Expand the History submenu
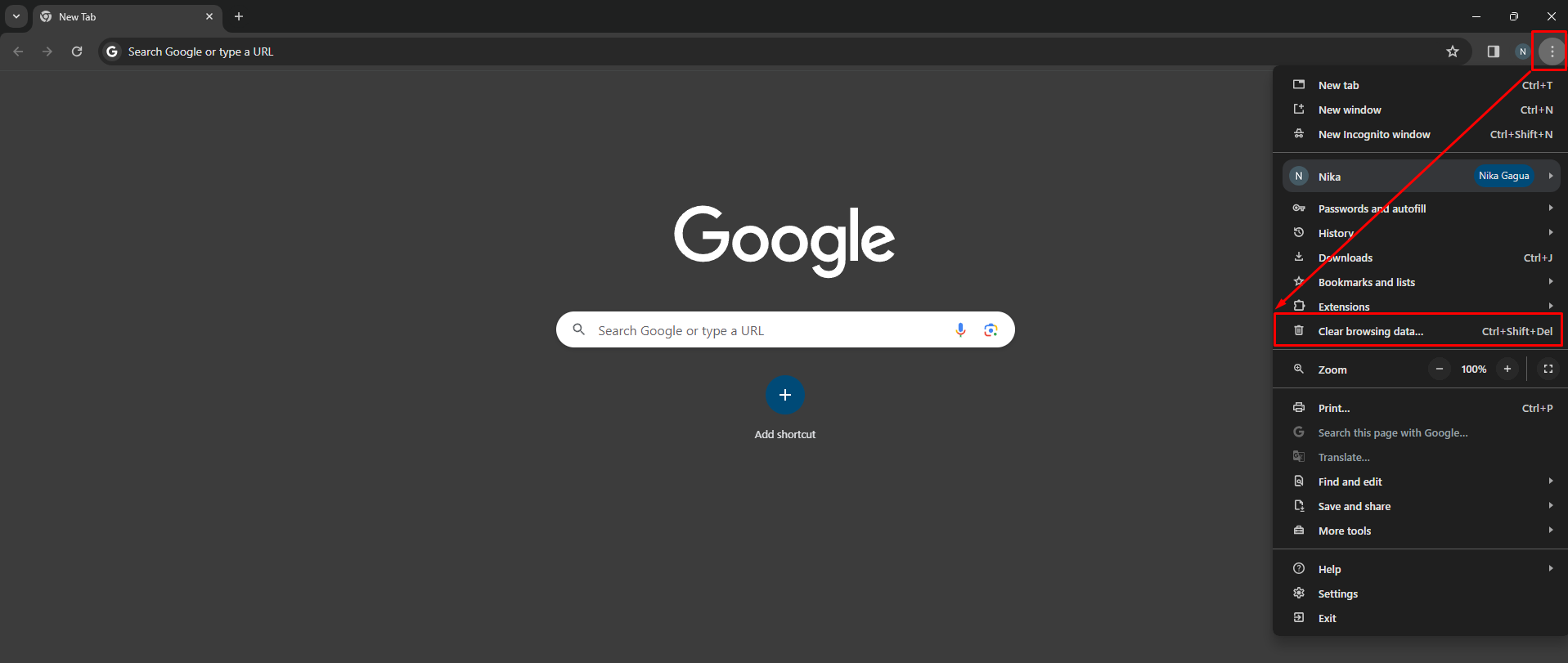Screen dimensions: 1568x663 click(1422, 233)
